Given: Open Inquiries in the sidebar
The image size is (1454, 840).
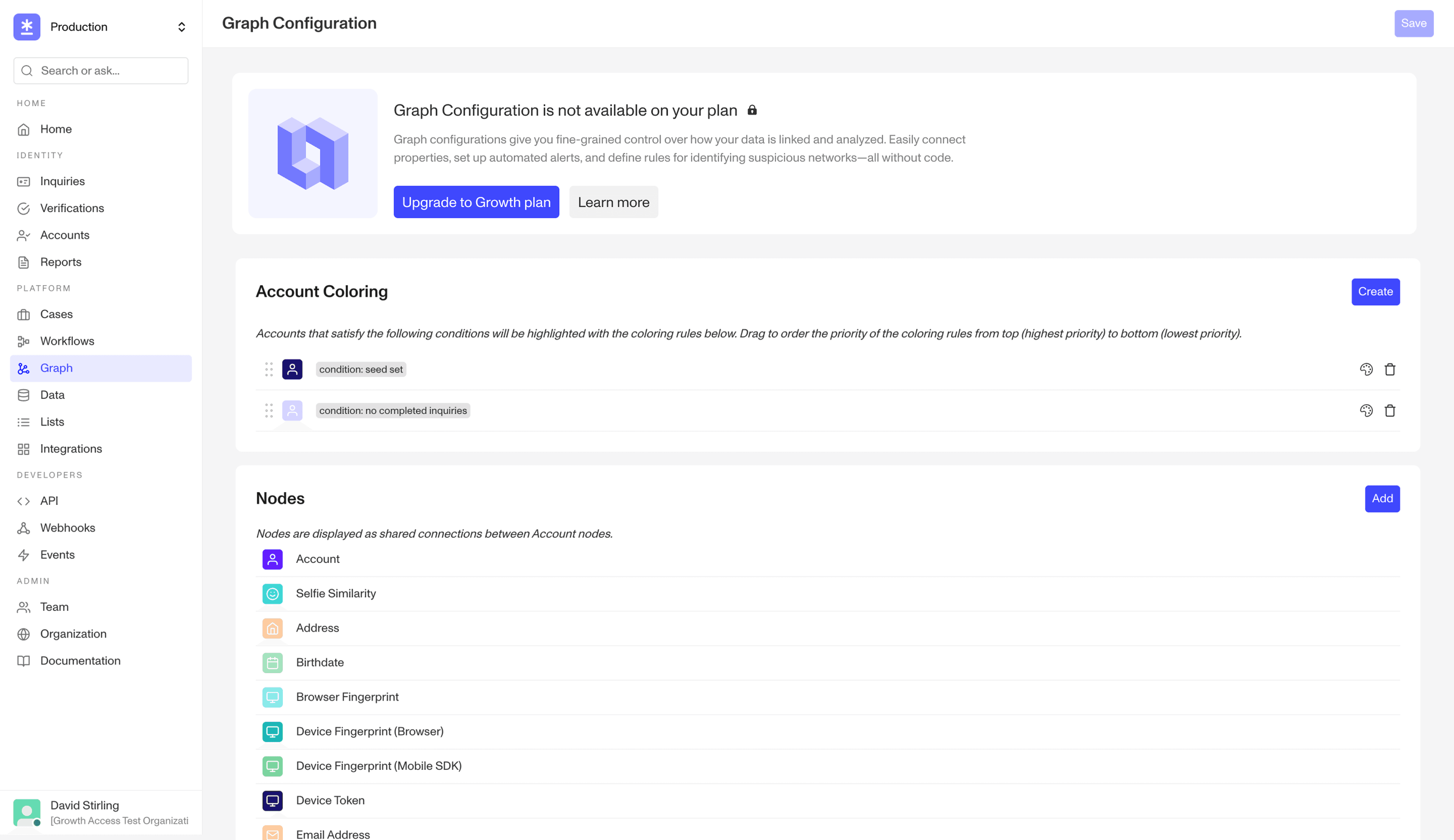Looking at the screenshot, I should 101,181.
